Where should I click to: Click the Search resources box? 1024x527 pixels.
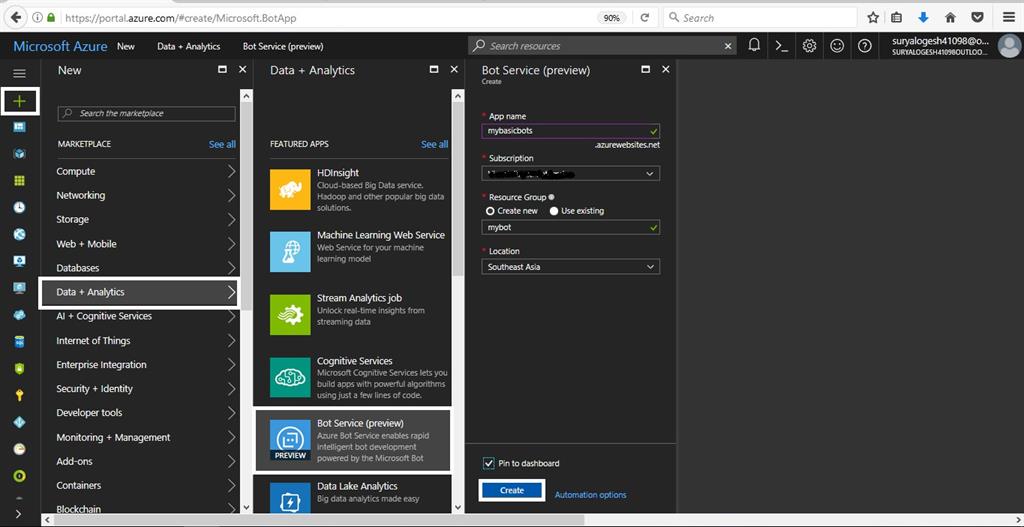[602, 46]
